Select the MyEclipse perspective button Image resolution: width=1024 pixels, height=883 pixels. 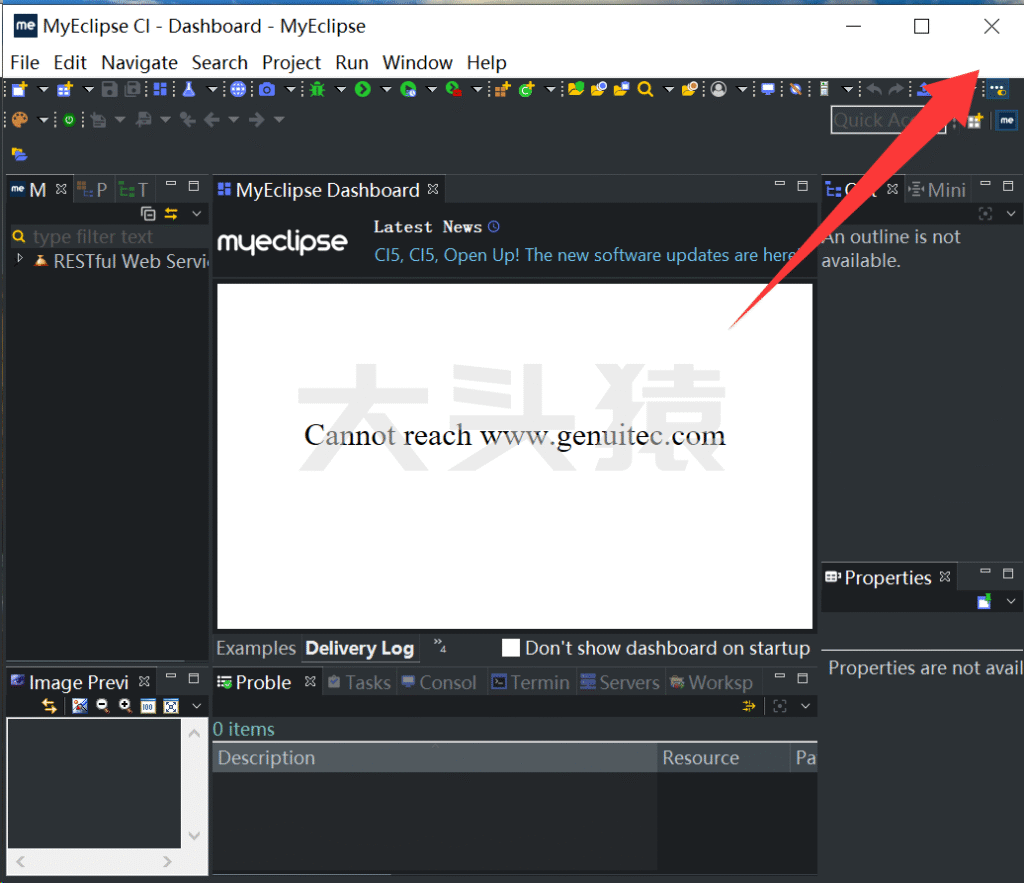[x=1007, y=121]
